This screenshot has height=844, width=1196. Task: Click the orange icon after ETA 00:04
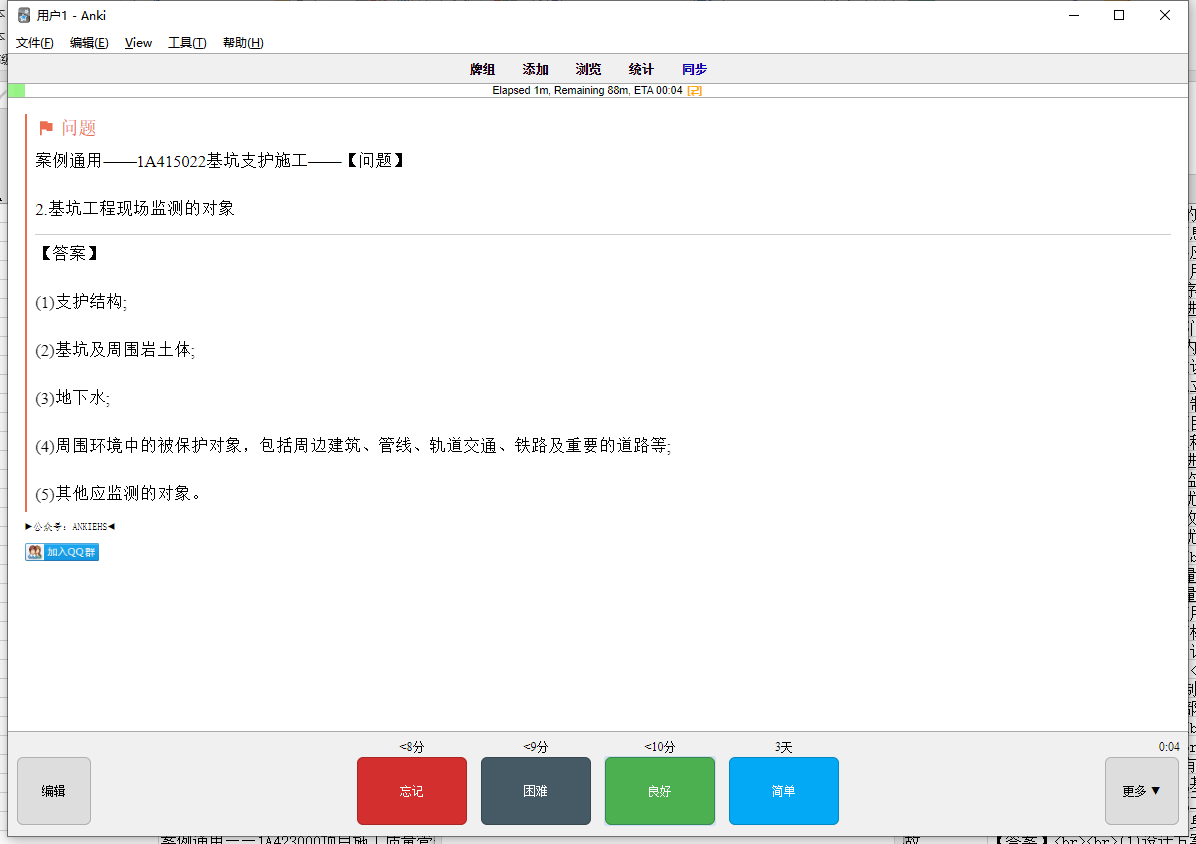[x=694, y=91]
